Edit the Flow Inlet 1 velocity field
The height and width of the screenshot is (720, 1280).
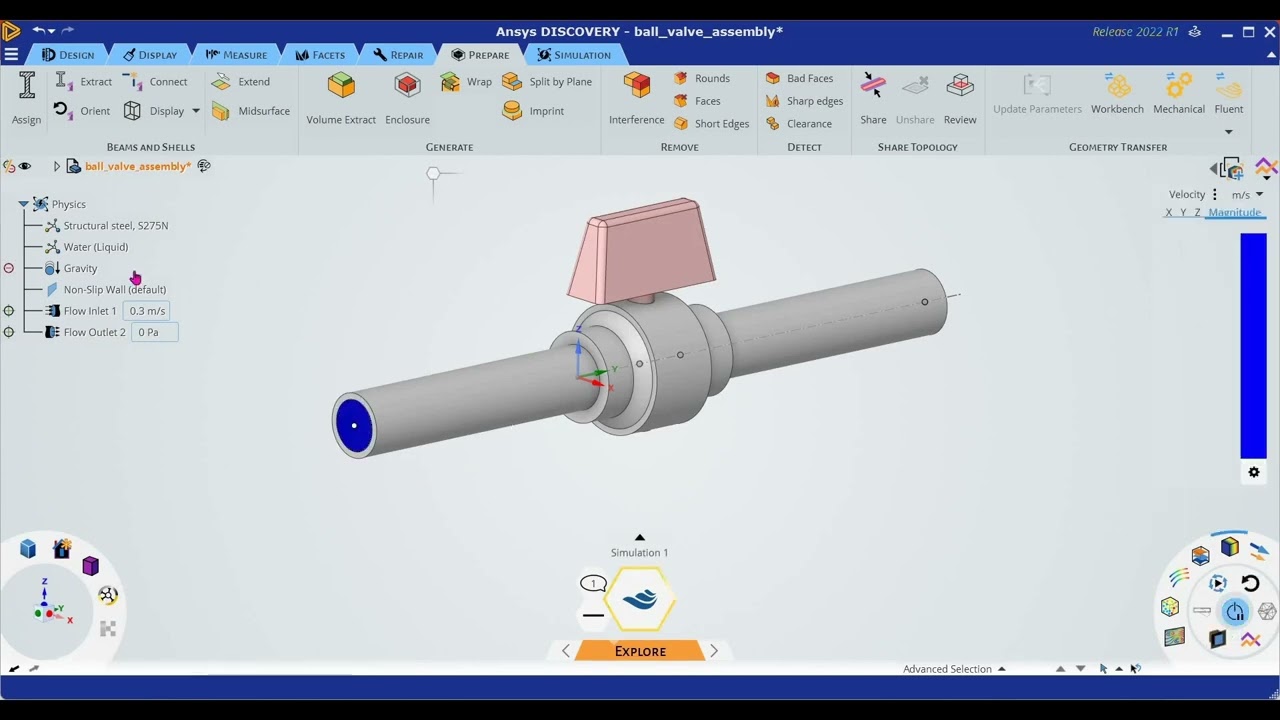(147, 311)
